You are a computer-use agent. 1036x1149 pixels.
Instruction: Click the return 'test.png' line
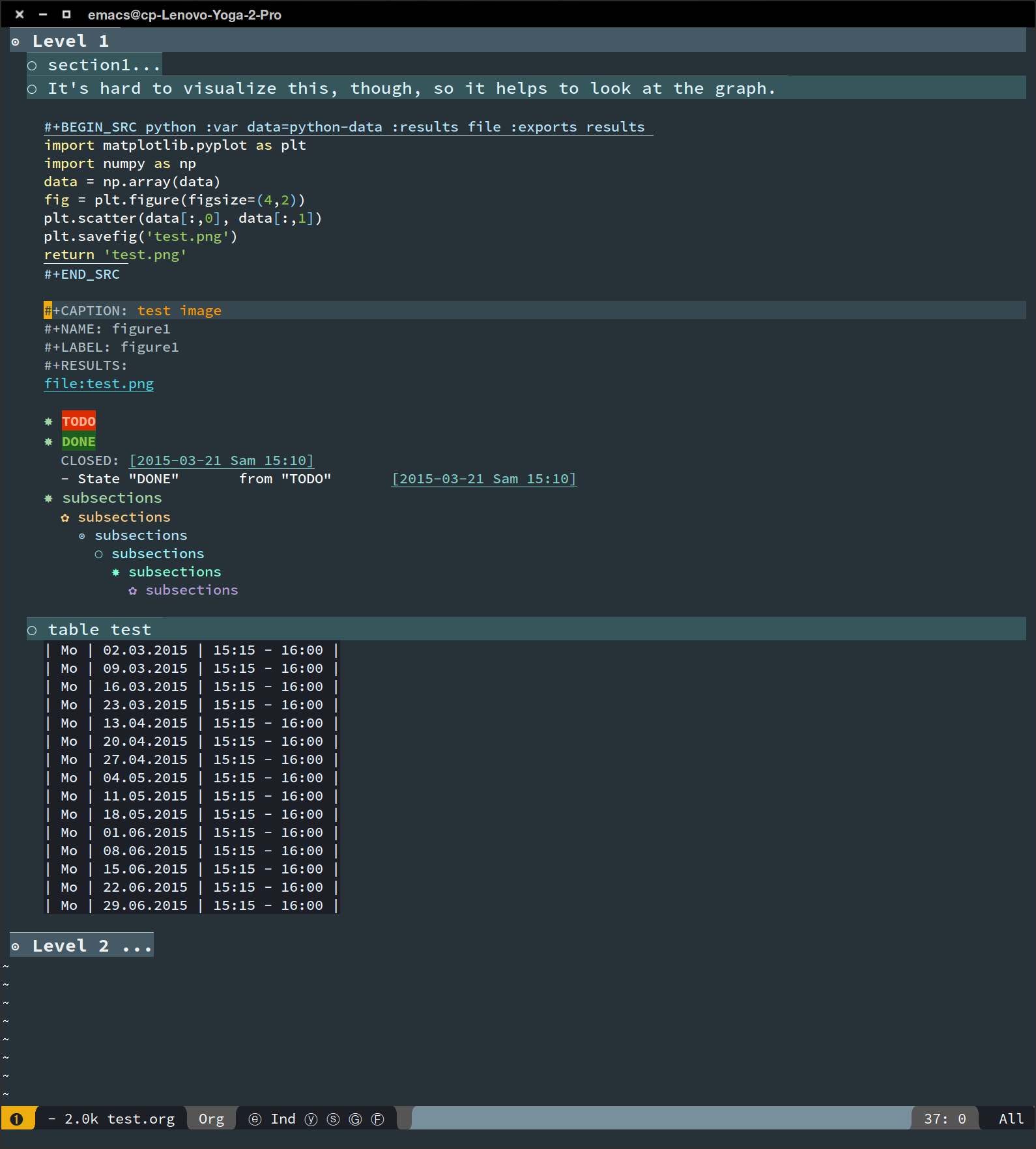pos(115,255)
